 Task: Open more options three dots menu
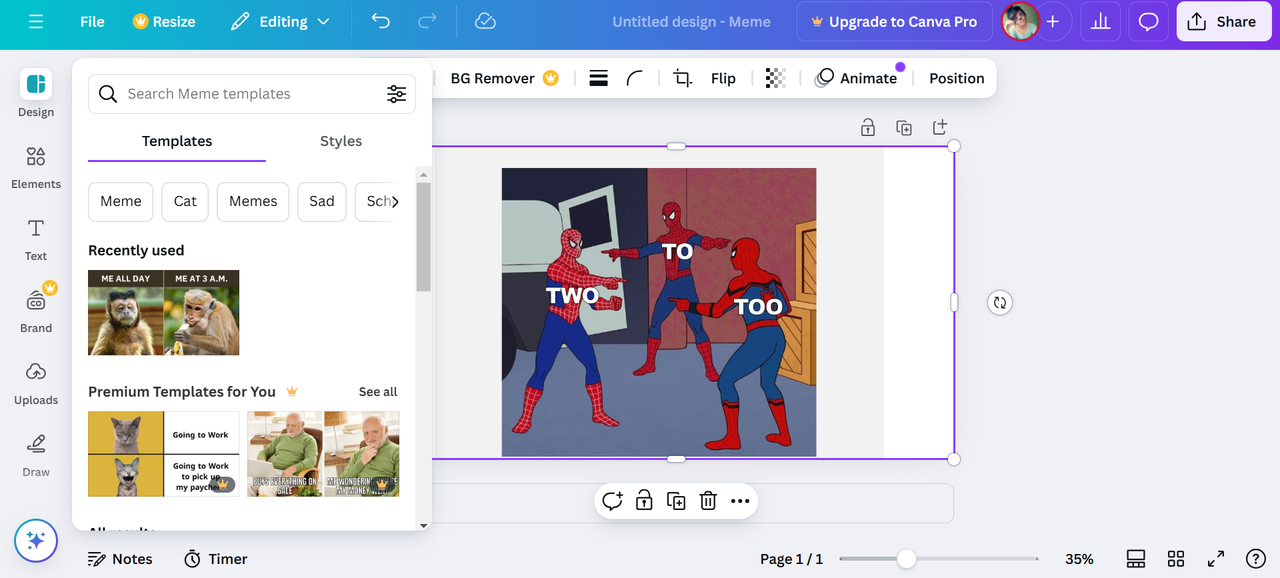pos(740,501)
